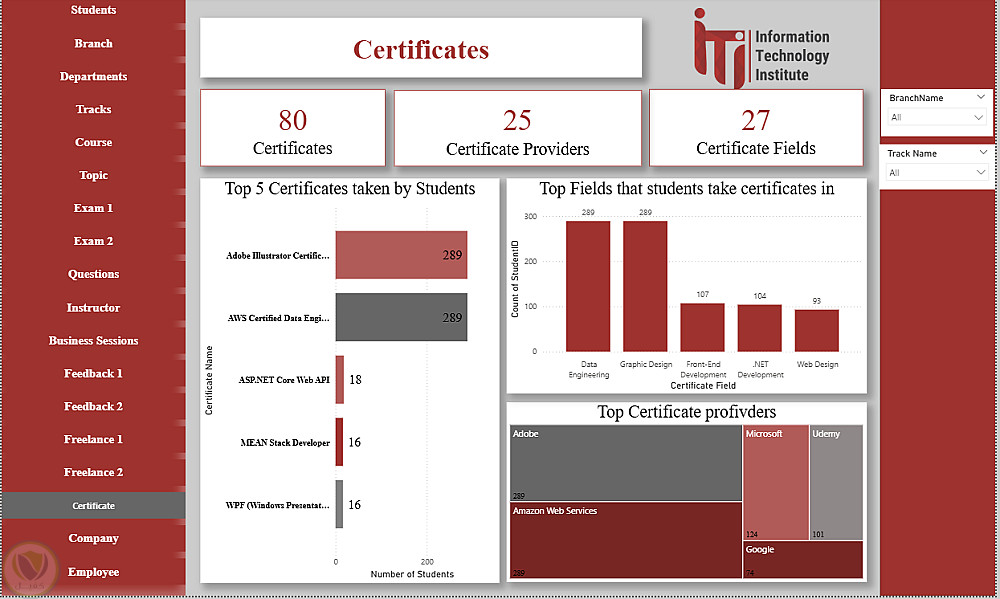
Task: Open the Course page
Action: [x=93, y=142]
